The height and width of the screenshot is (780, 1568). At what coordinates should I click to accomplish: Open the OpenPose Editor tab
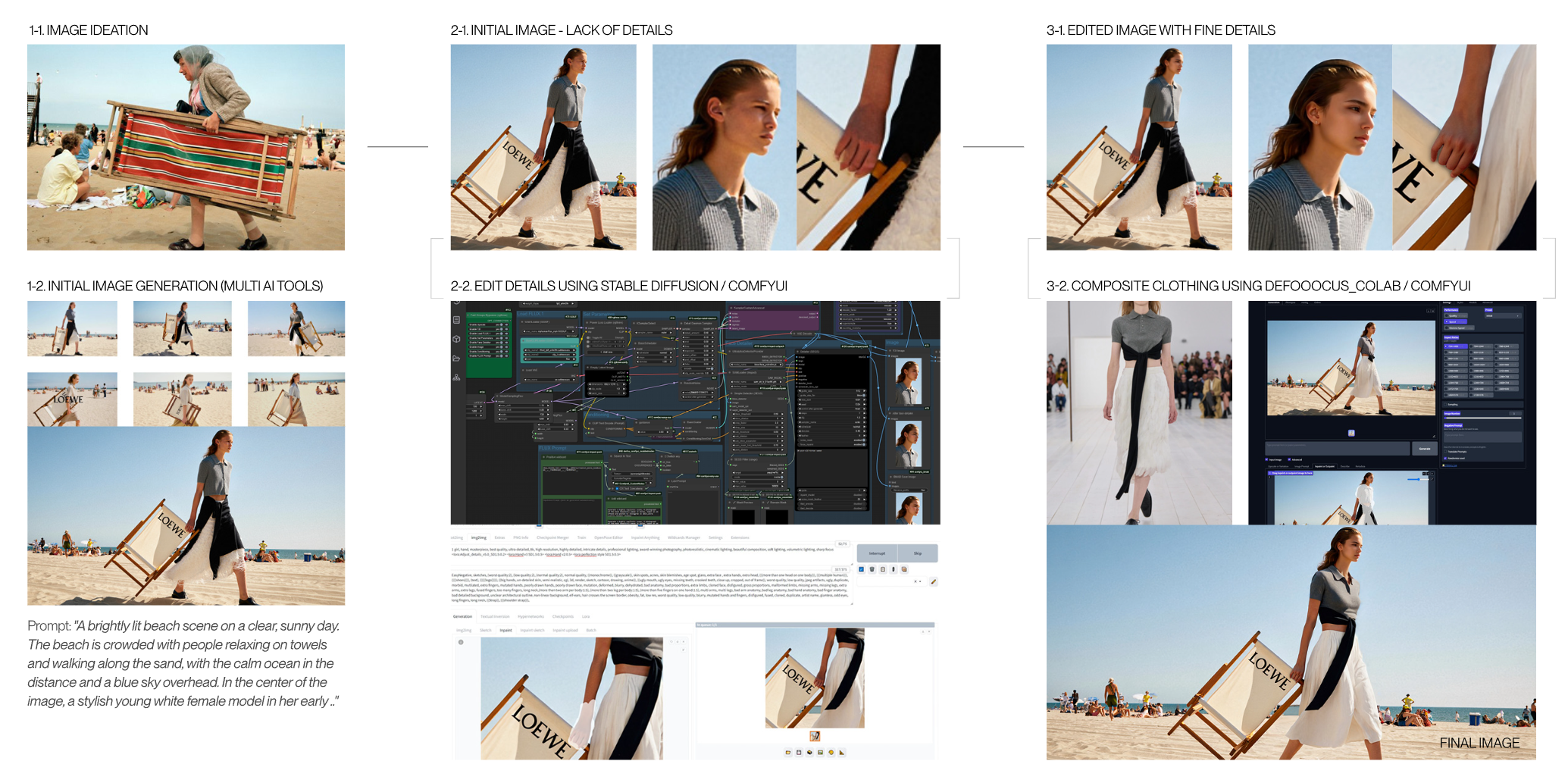(609, 537)
